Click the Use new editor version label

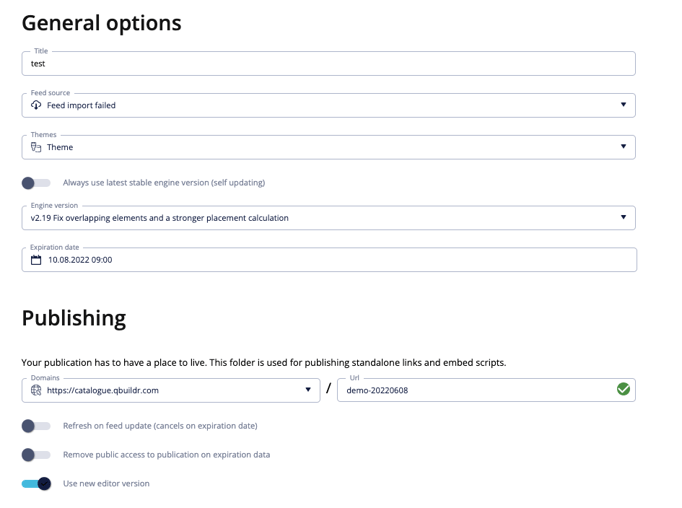coord(106,484)
